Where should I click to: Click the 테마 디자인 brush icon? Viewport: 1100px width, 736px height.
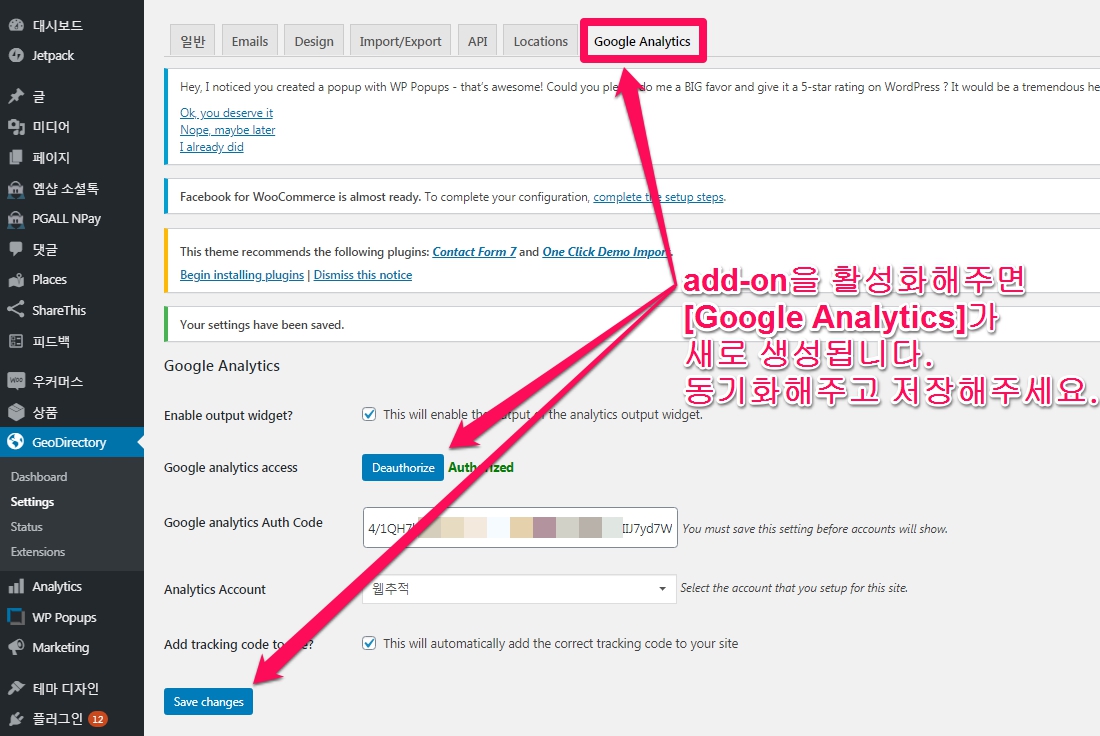pyautogui.click(x=15, y=688)
